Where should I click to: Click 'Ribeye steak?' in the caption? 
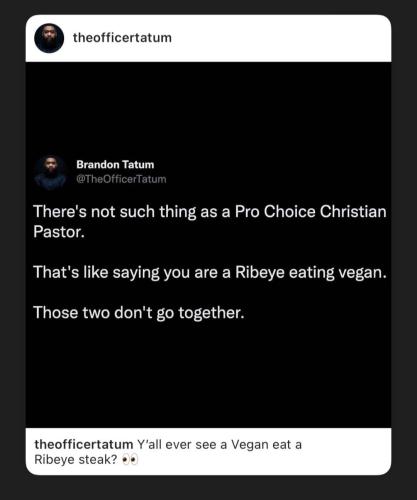point(76,460)
